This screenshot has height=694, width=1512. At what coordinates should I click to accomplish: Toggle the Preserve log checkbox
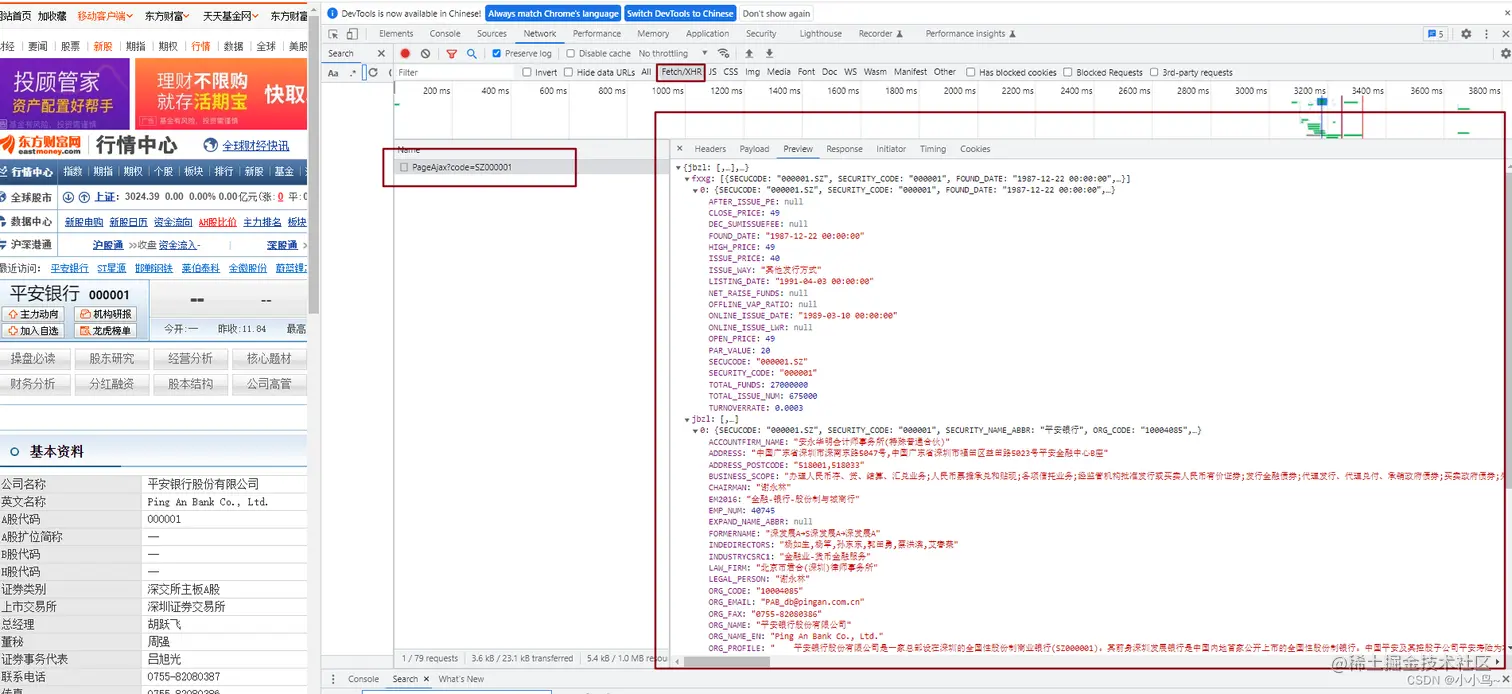[497, 53]
